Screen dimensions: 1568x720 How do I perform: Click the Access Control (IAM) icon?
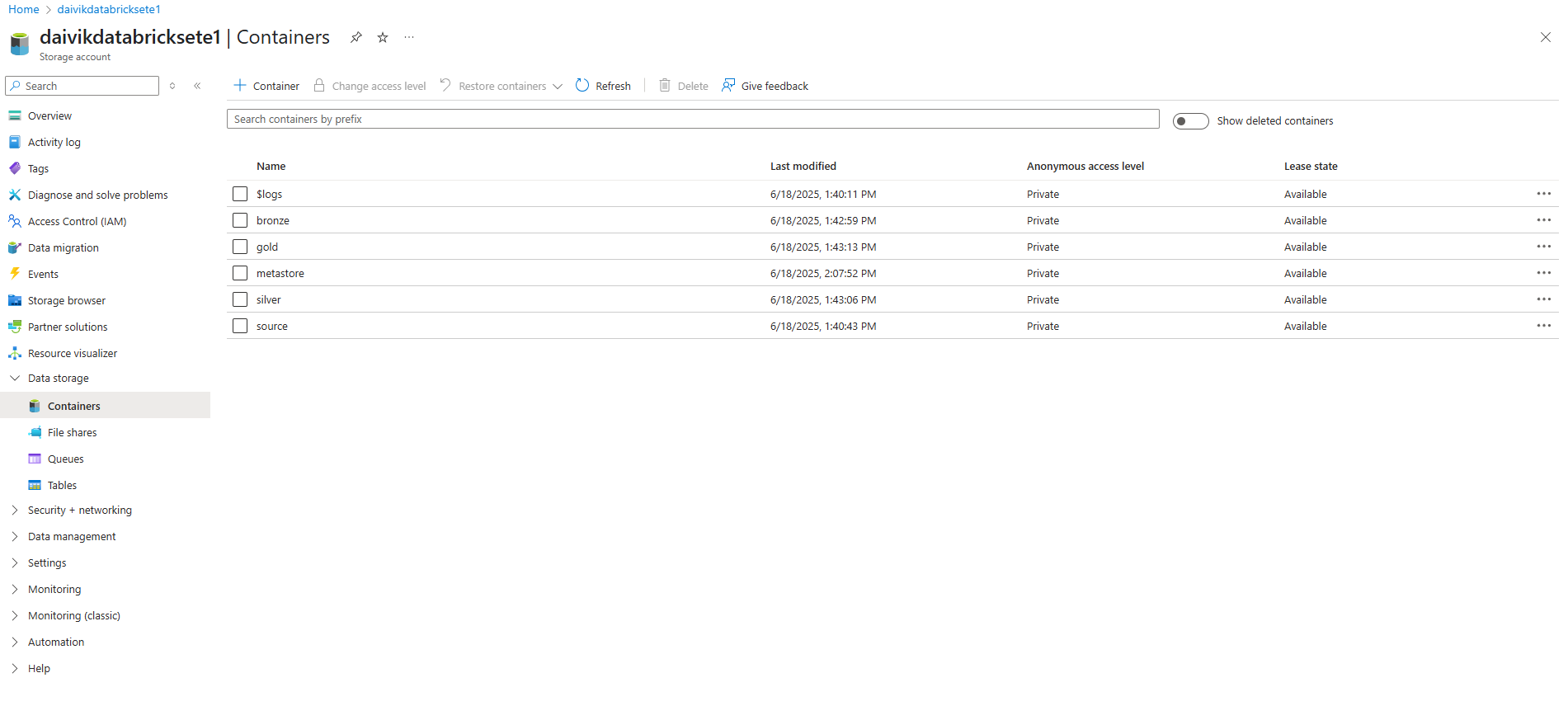15,221
